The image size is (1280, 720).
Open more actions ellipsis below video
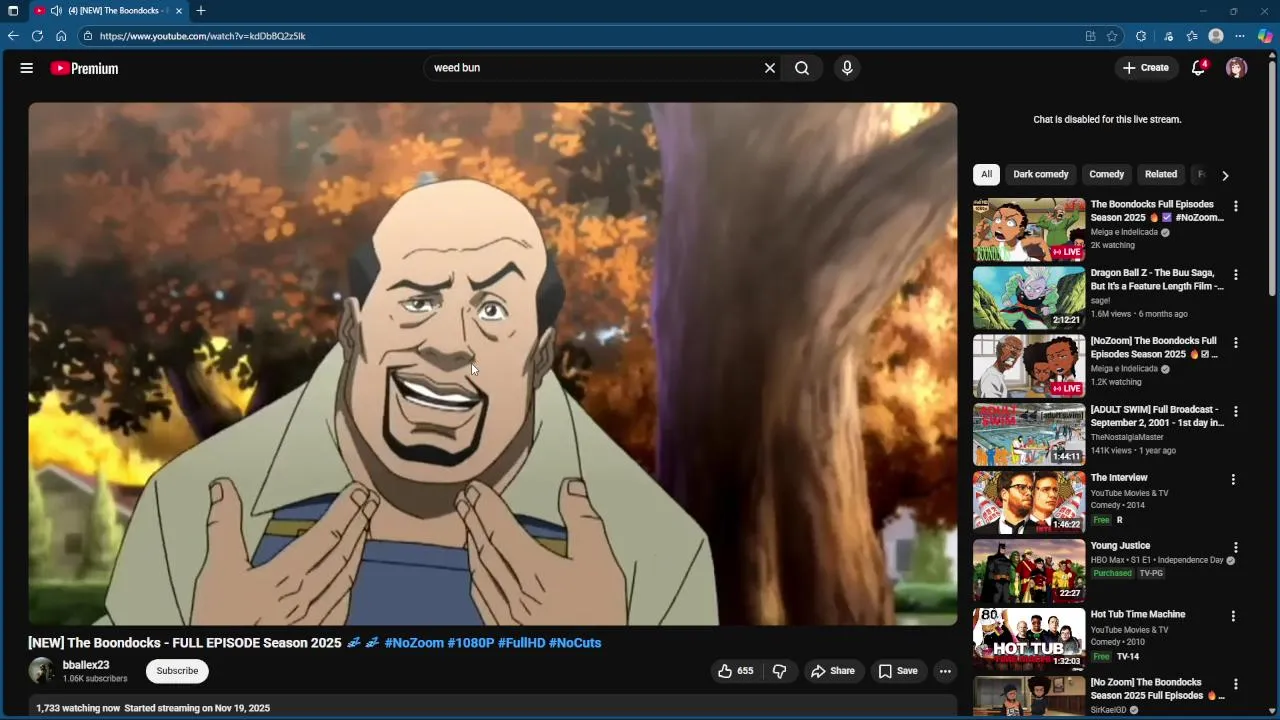pos(945,671)
